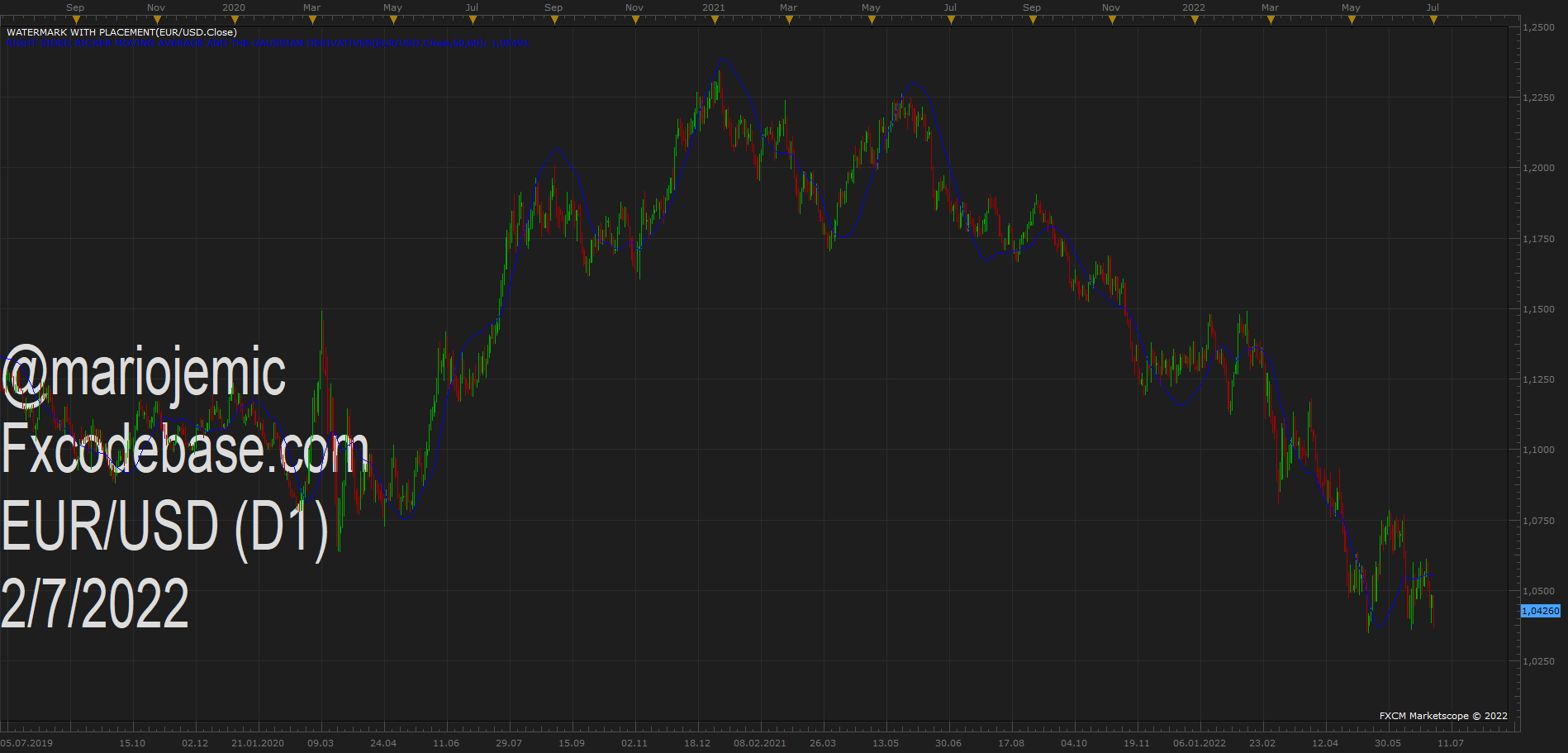This screenshot has height=753, width=1568.
Task: Click the current price tag 1,04260
Action: coord(1541,611)
